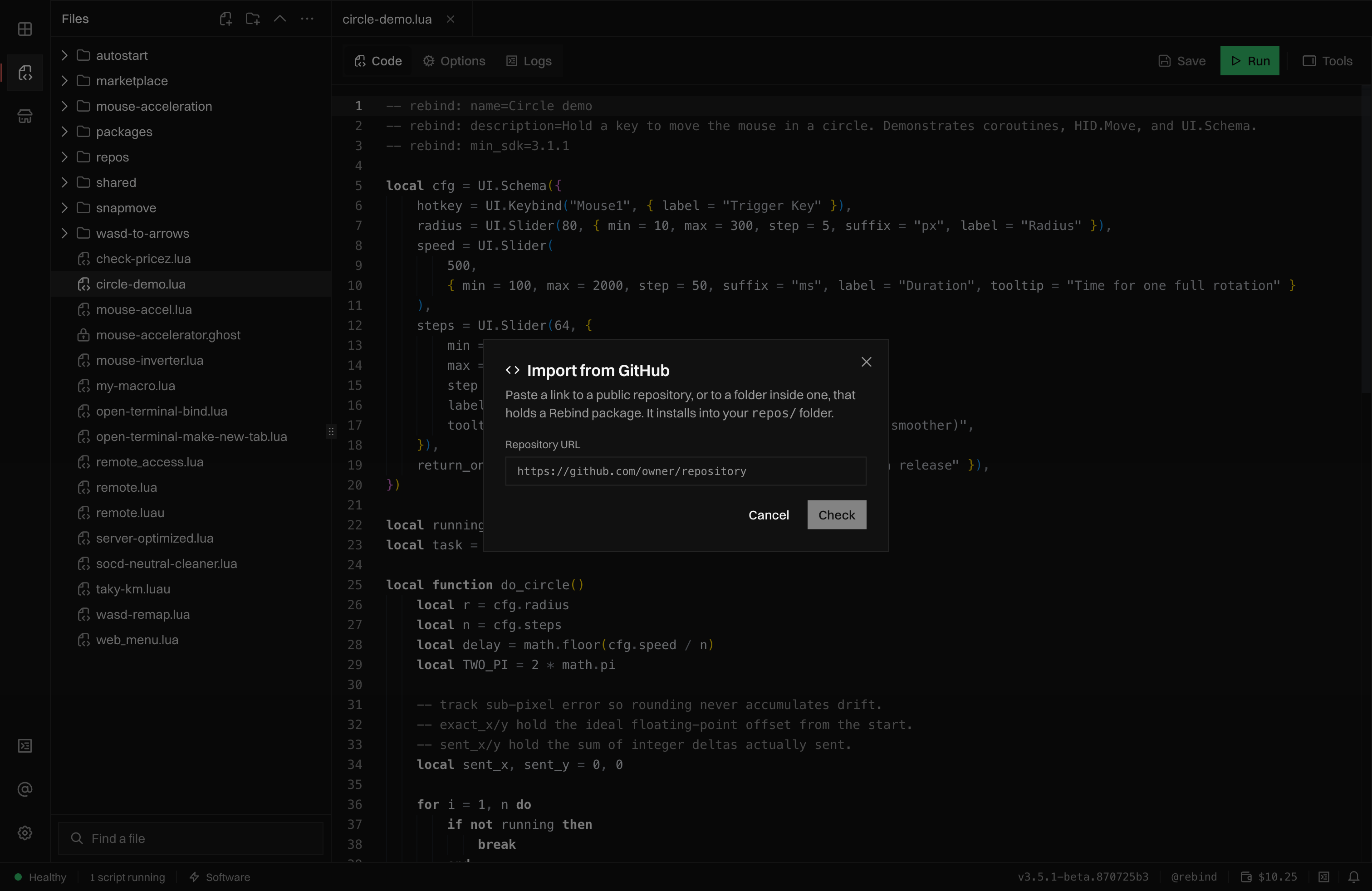Viewport: 1372px width, 891px height.
Task: Open the @ account icon in sidebar
Action: (25, 789)
